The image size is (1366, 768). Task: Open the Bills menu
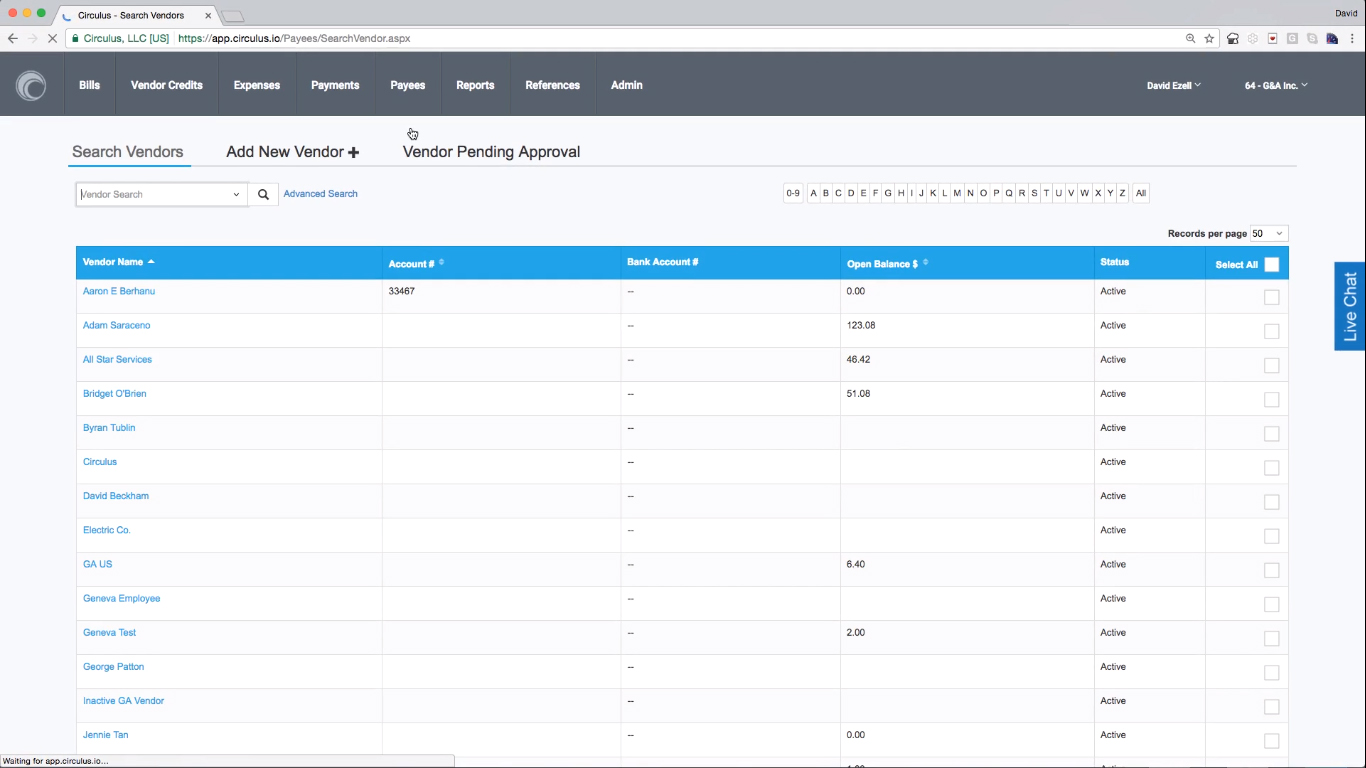[90, 85]
